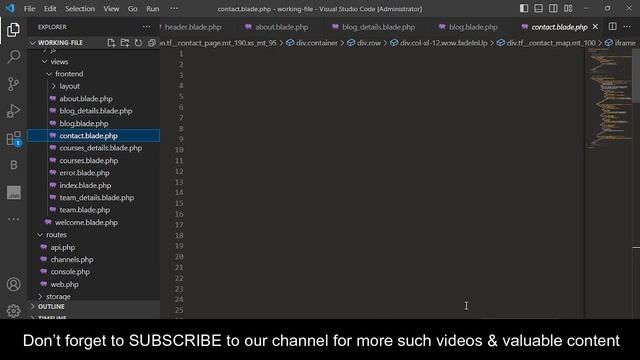
Task: Open the Selection menu
Action: point(80,9)
